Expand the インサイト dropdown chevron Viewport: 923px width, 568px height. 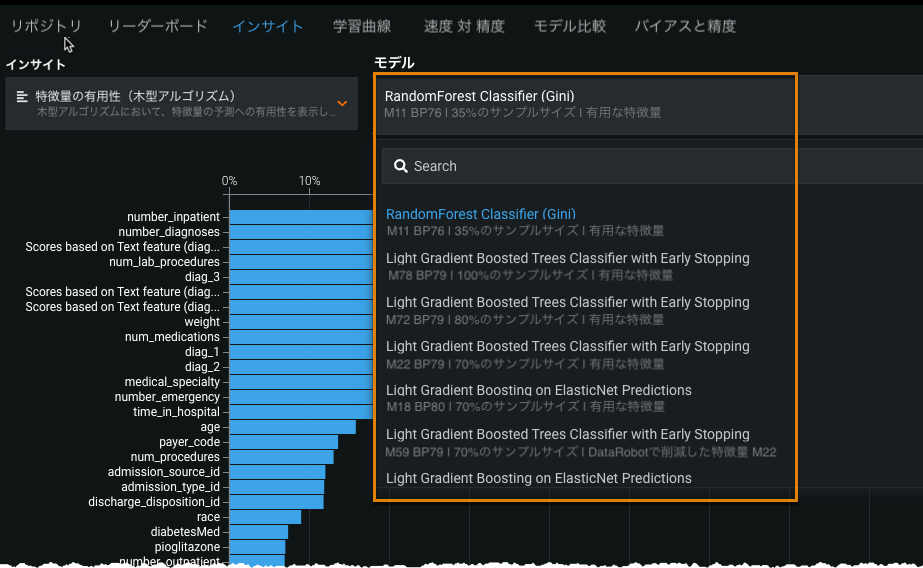click(x=342, y=103)
